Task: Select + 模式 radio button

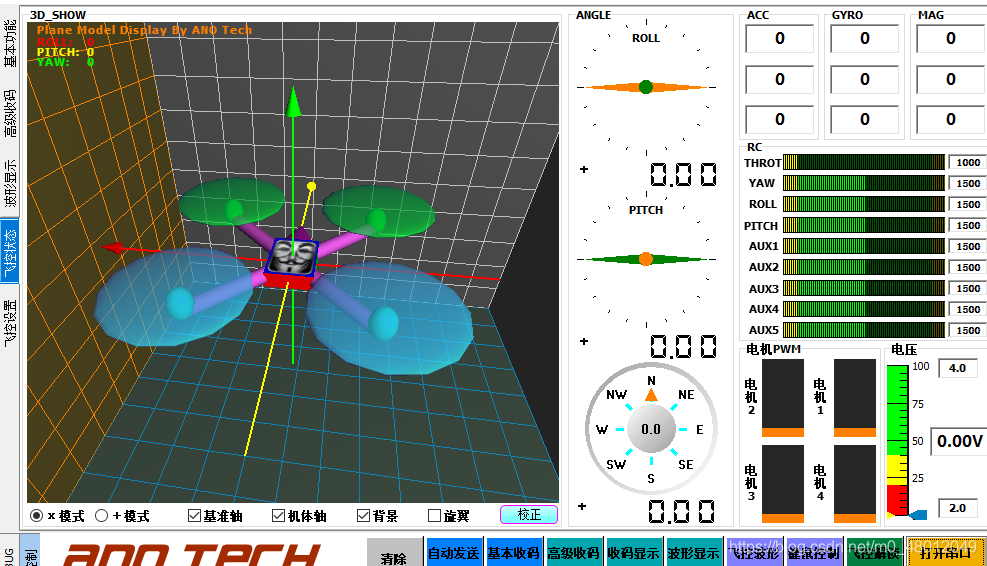Action: (101, 516)
